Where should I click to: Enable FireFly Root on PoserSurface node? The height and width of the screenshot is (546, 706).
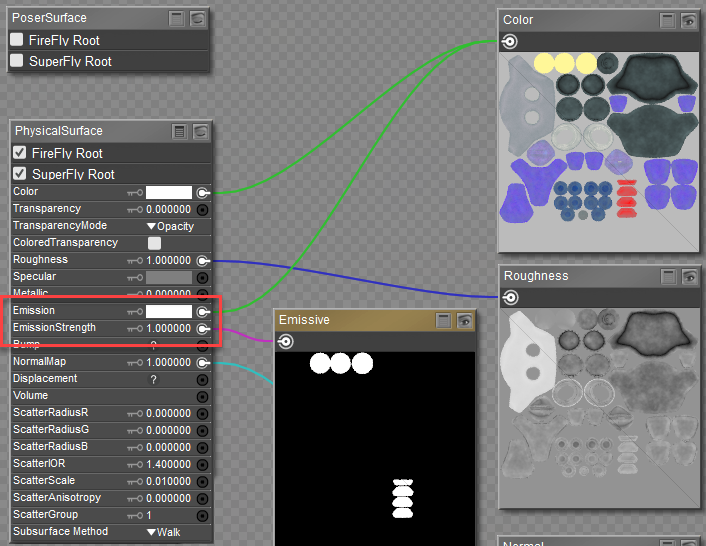tap(17, 40)
